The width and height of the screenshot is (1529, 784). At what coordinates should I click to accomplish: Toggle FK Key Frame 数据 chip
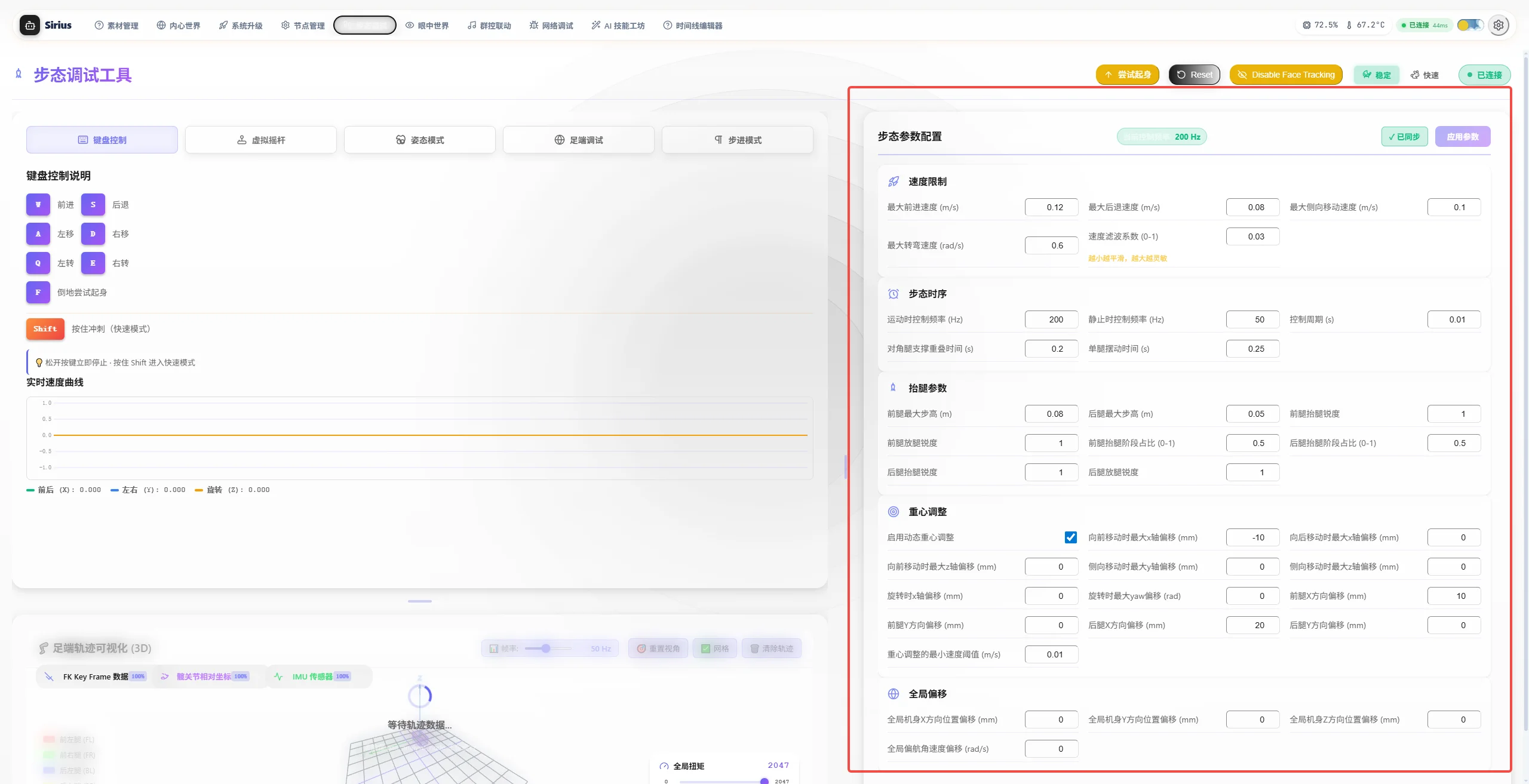pos(94,677)
